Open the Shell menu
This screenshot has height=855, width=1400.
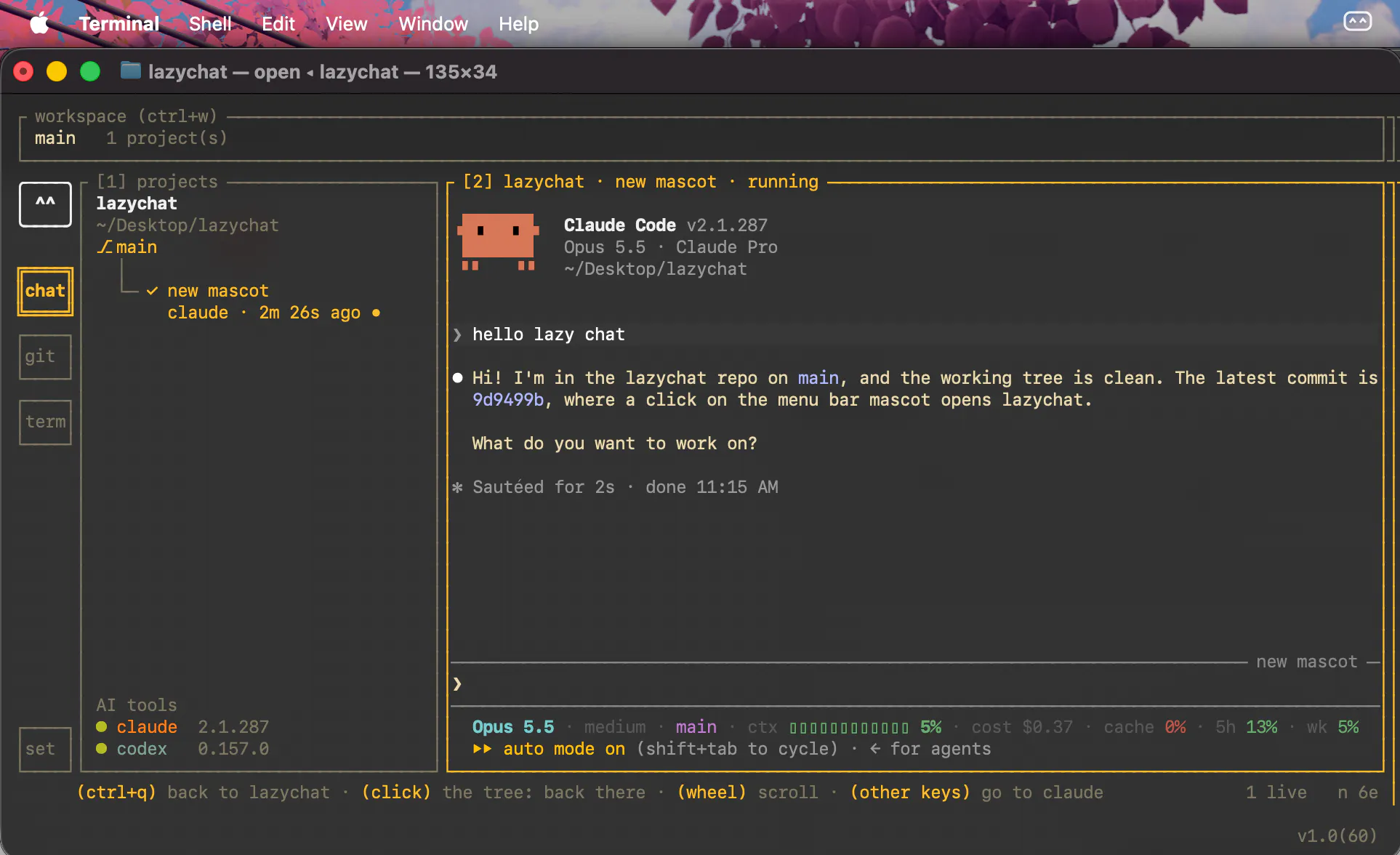210,24
